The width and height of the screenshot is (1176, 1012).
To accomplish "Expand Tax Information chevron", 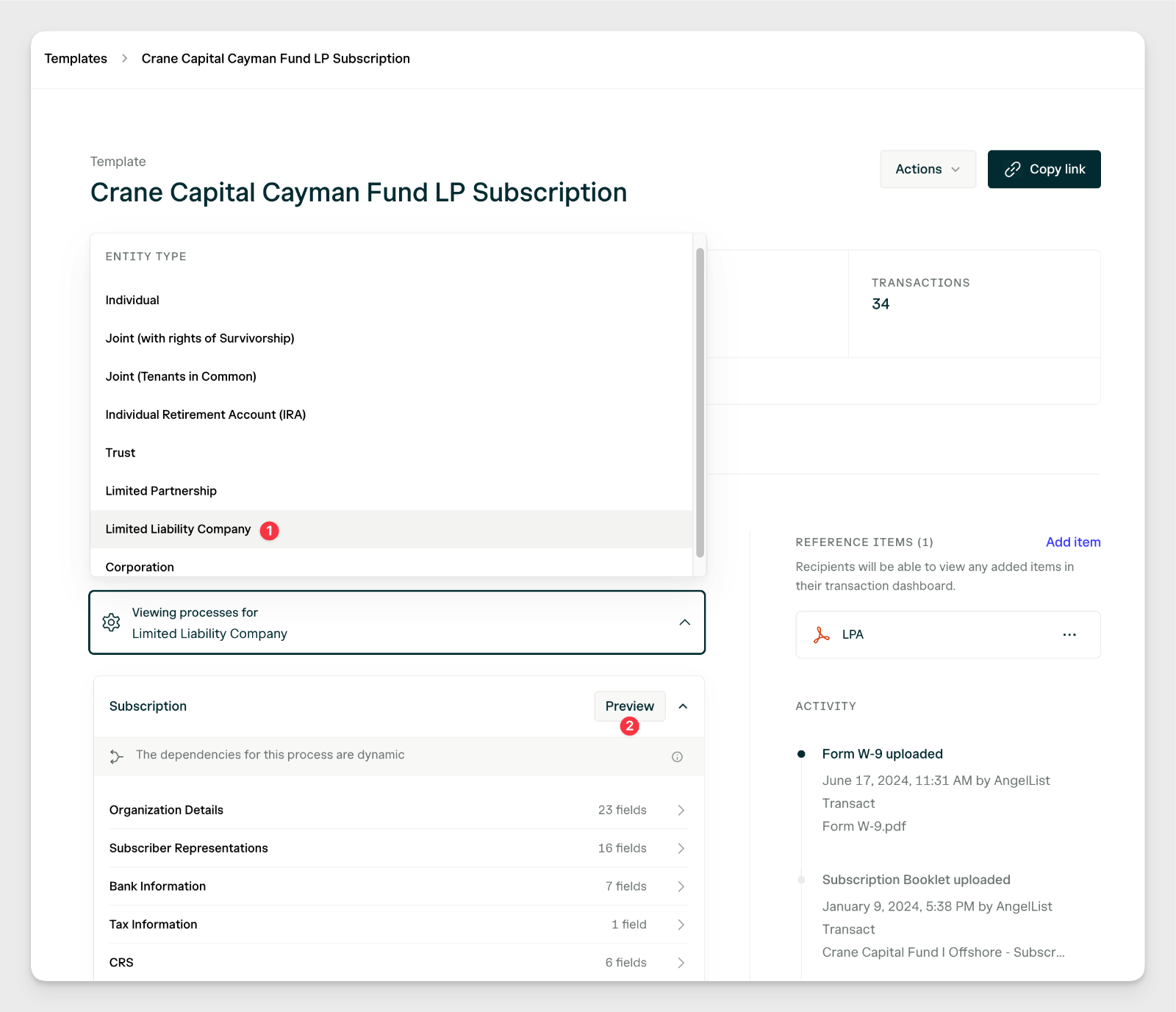I will tap(681, 925).
